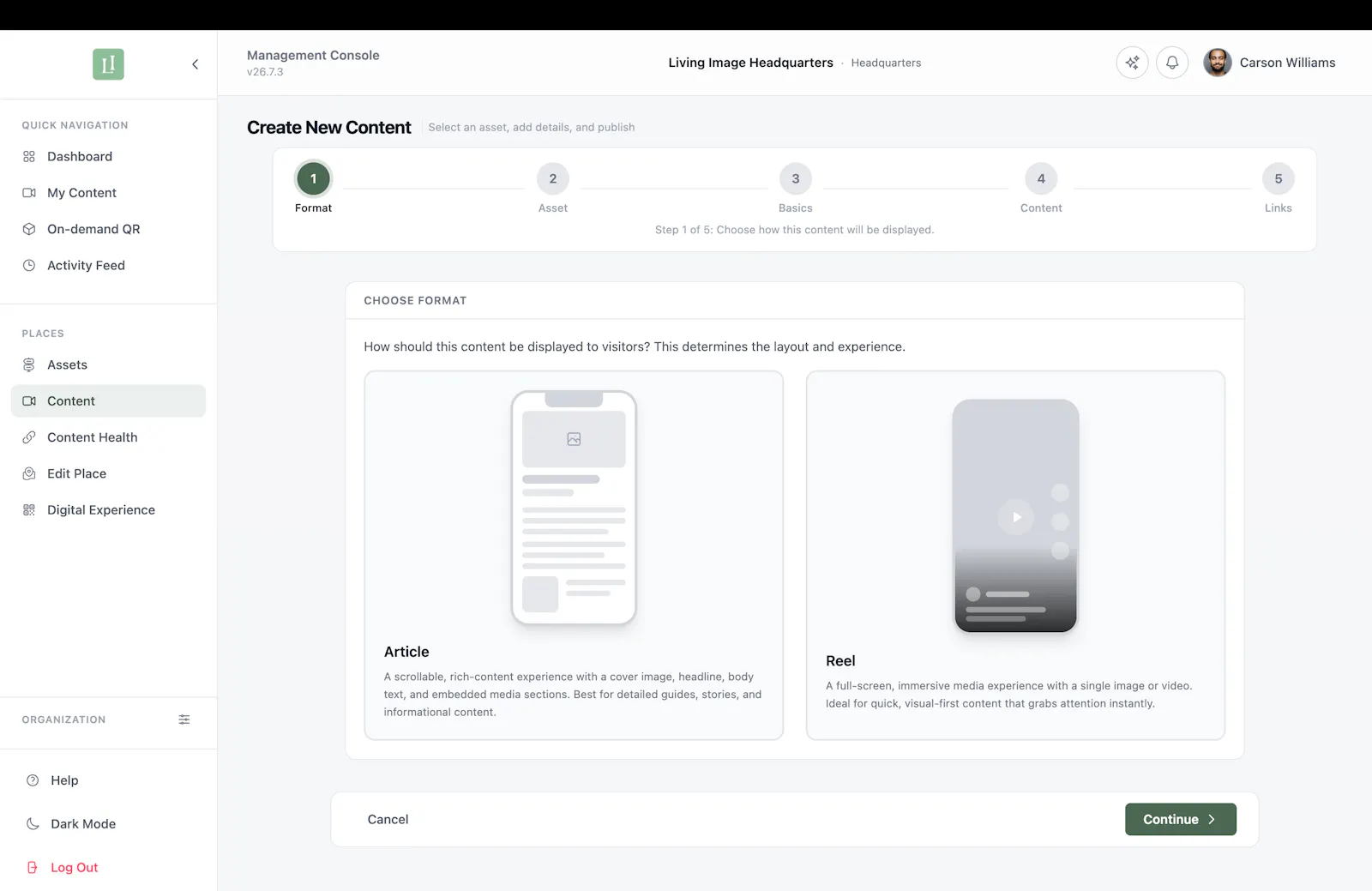The image size is (1372, 891).
Task: Click Living Image Headquarters title
Action: click(x=751, y=63)
